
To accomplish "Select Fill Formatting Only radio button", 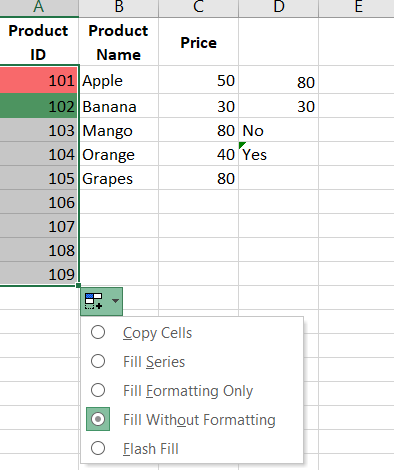I will click(x=98, y=390).
